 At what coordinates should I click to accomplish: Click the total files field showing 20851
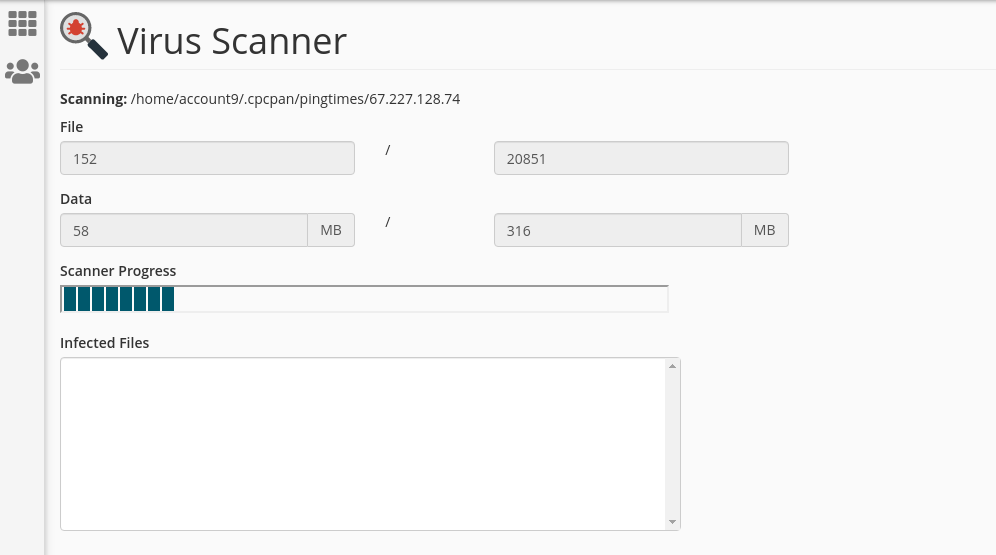(x=641, y=158)
